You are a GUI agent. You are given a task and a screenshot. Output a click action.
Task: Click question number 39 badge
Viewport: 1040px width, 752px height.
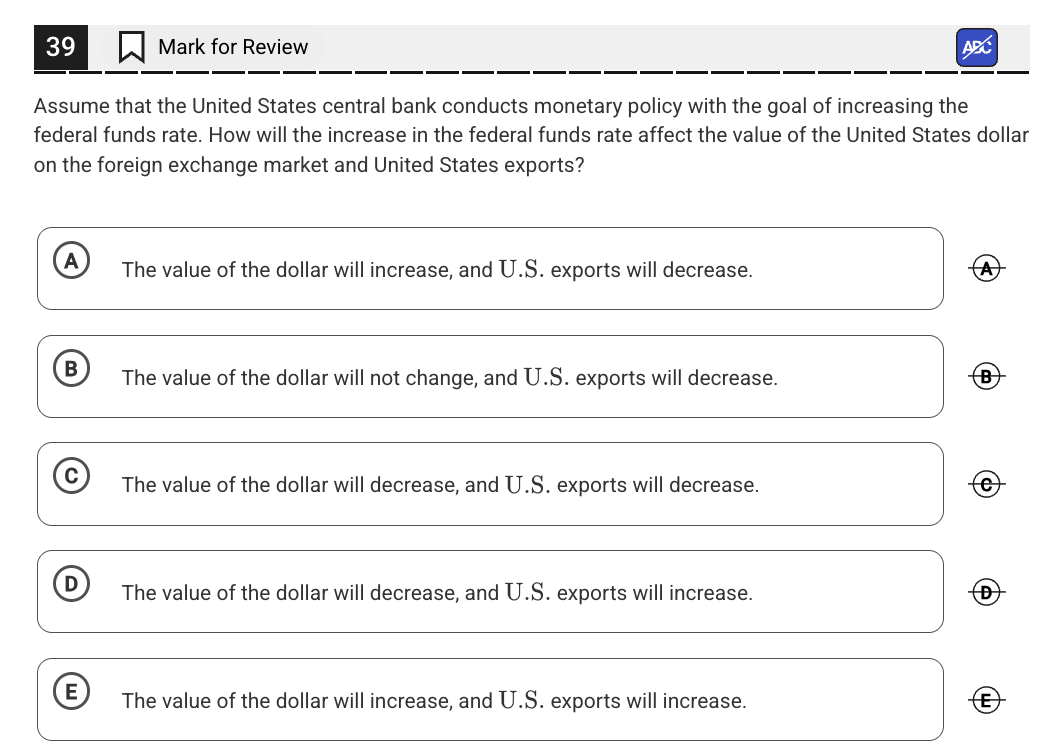click(60, 47)
